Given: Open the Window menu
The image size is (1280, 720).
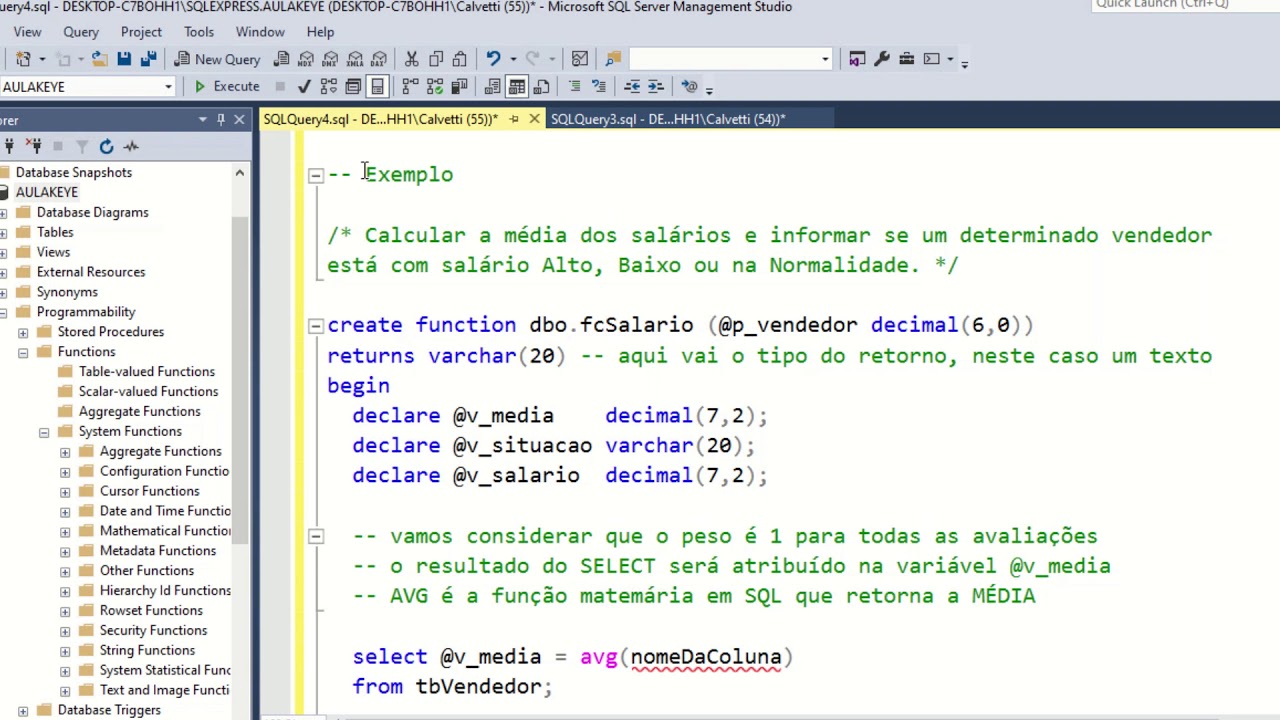Looking at the screenshot, I should [260, 32].
